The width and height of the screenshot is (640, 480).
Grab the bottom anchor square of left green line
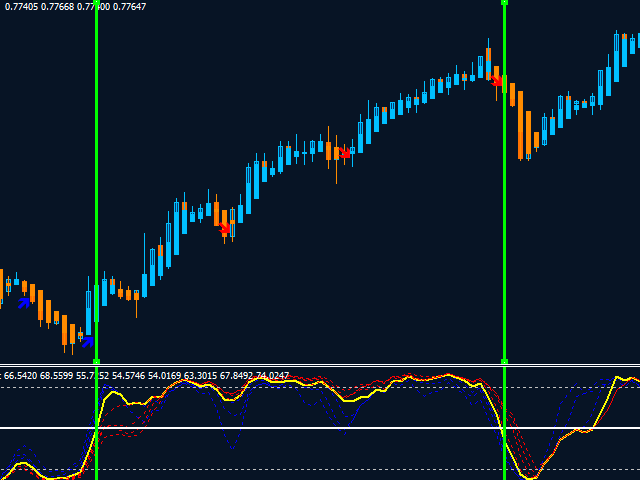click(x=96, y=362)
